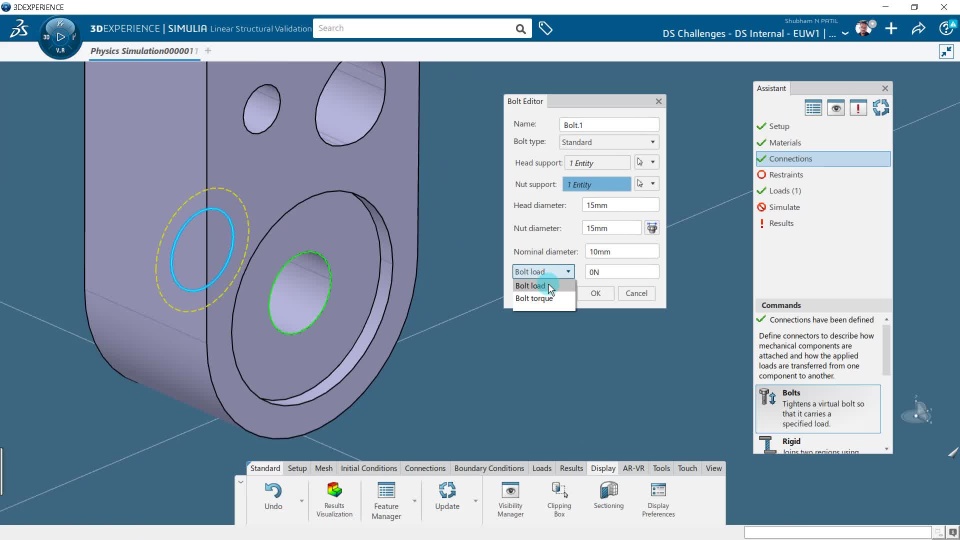Click OK in Bolt Editor
960x540 pixels.
click(x=596, y=293)
